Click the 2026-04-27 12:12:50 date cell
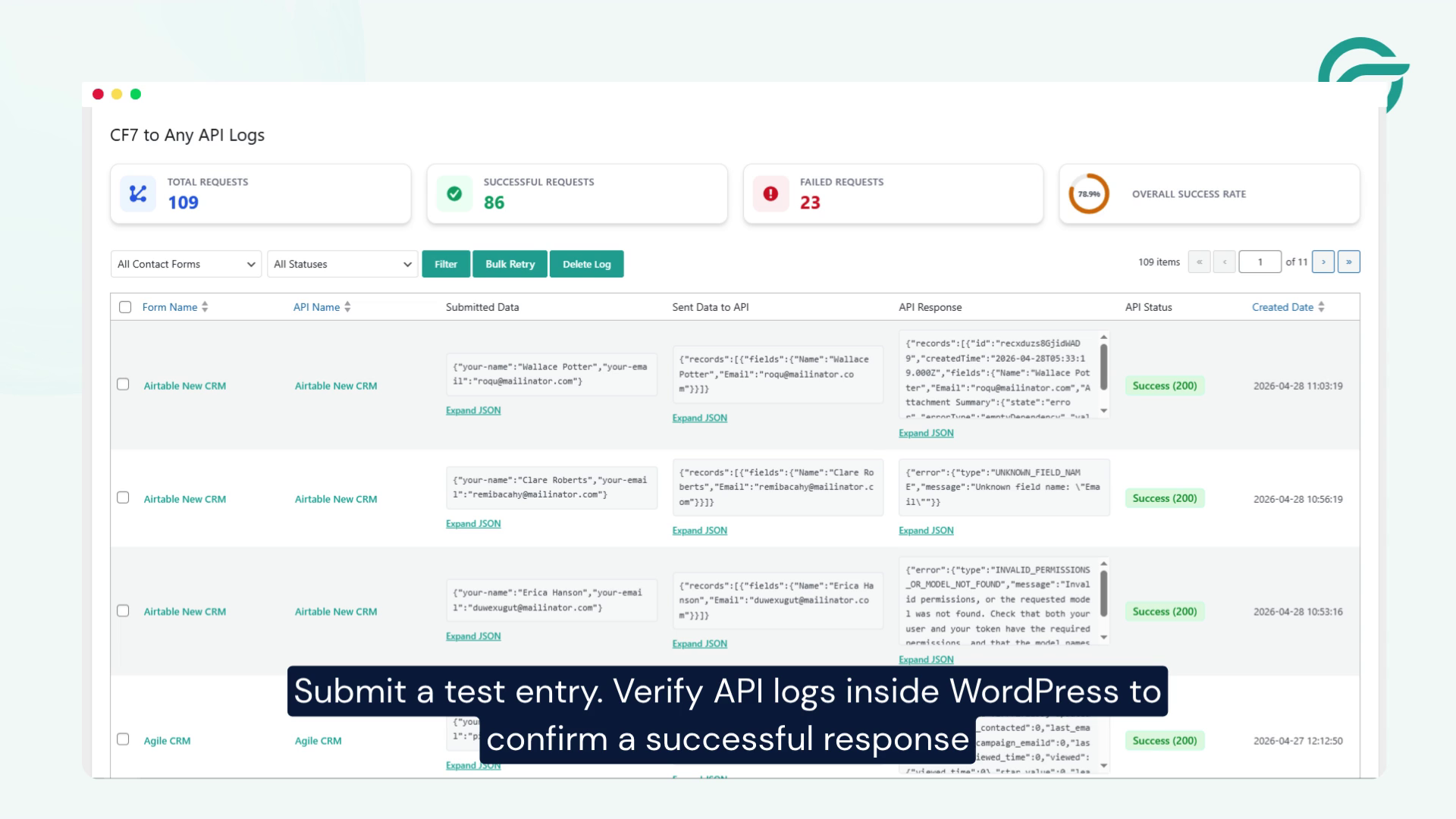1456x819 pixels. coord(1298,741)
